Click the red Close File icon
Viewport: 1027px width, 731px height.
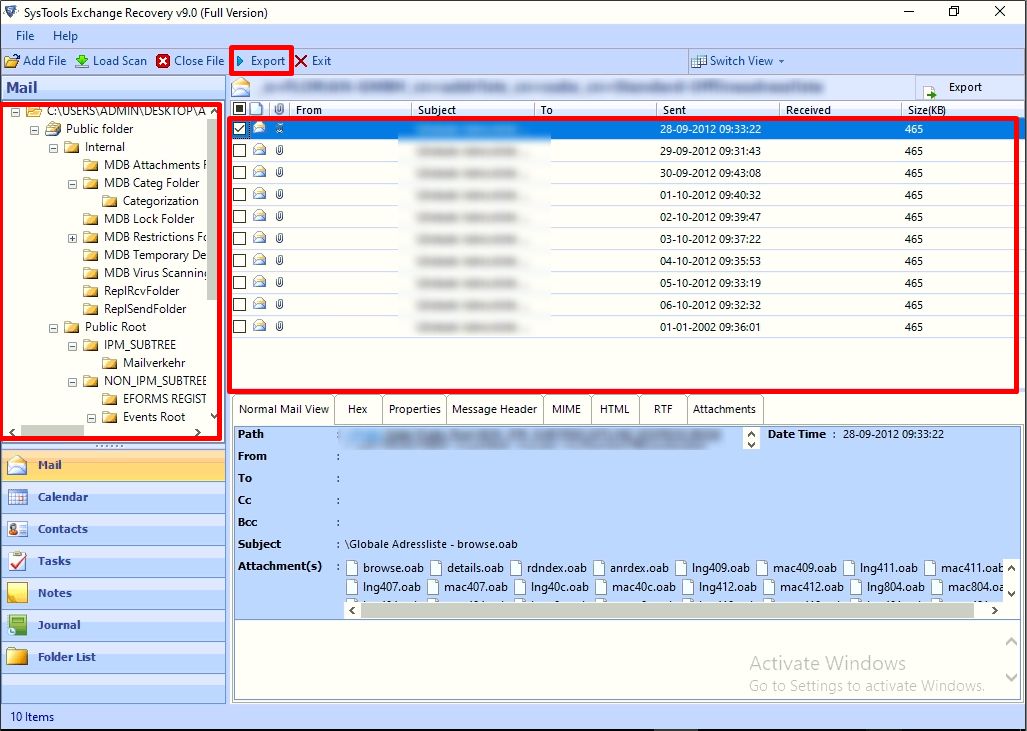(x=163, y=61)
